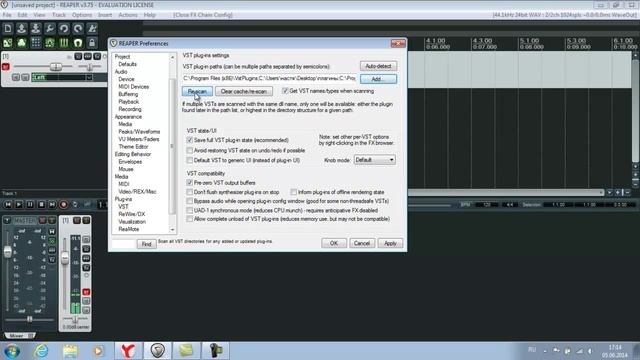This screenshot has height=360, width=640.
Task: Click the transport Play button
Action: point(19,204)
